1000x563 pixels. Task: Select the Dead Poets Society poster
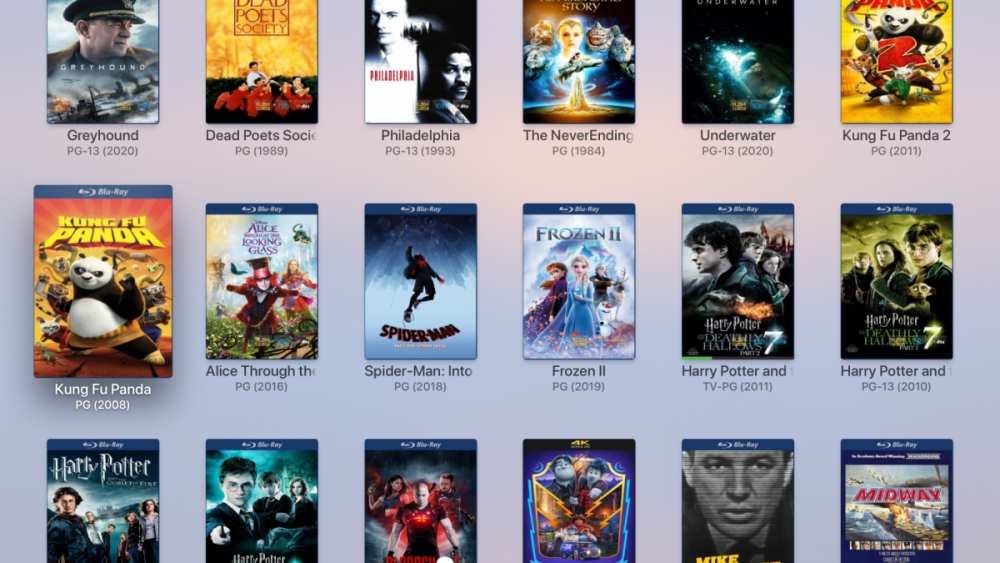point(261,61)
